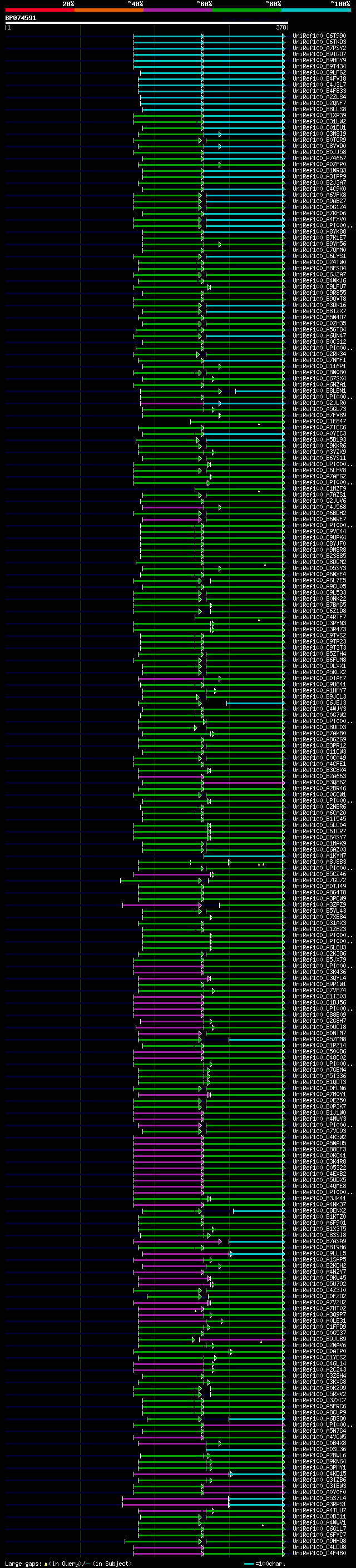Click the purple ~60% identity legend bar

(x=179, y=10)
